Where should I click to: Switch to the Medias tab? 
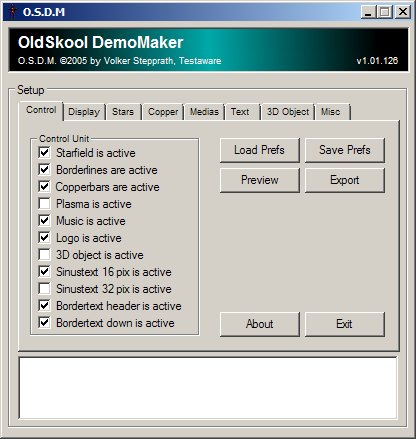point(204,112)
